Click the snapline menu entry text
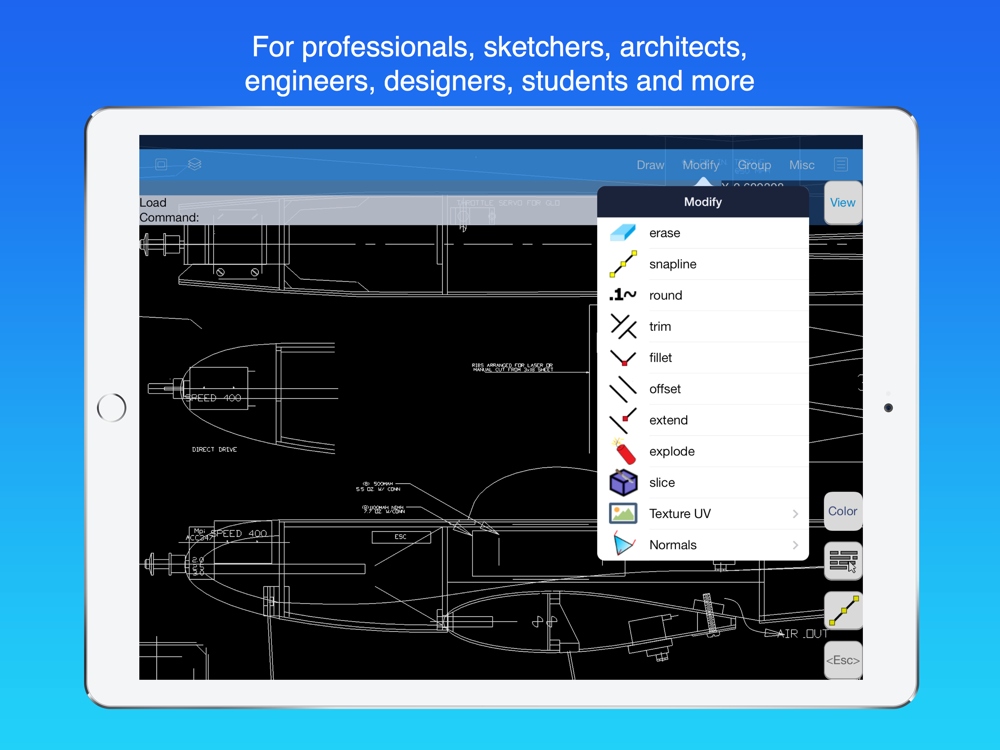The height and width of the screenshot is (750, 1000). pyautogui.click(x=672, y=264)
